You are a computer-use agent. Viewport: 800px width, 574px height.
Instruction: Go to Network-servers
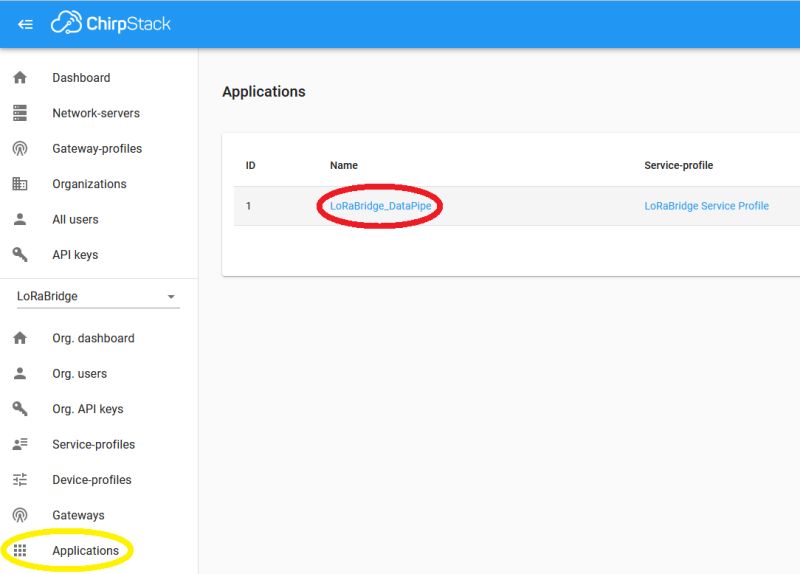pos(96,113)
